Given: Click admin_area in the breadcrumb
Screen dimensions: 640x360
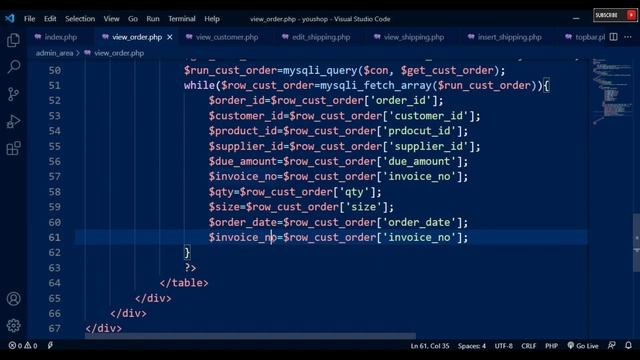Looking at the screenshot, I should 54,53.
